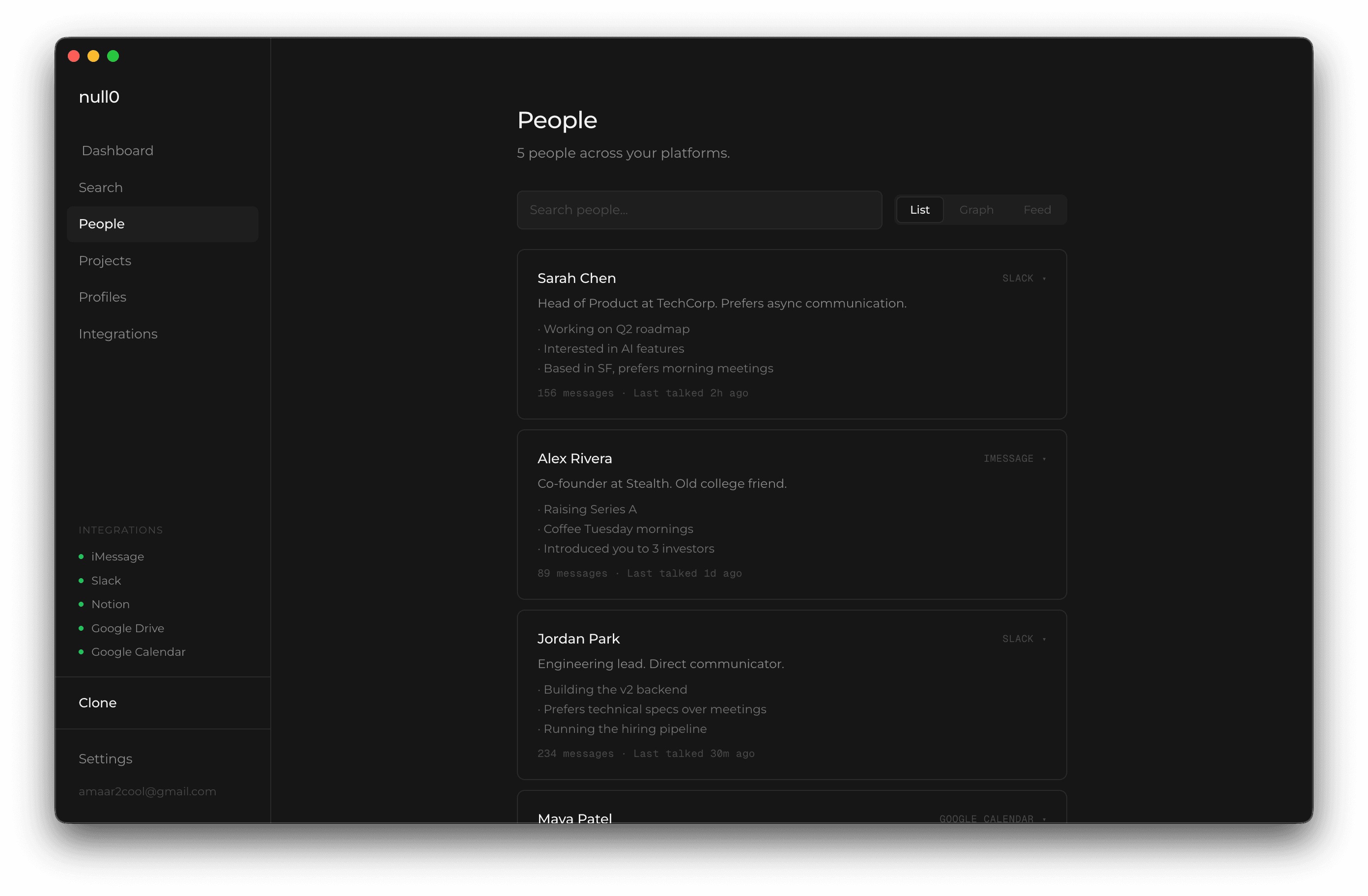Click the green maximize traffic light

pyautogui.click(x=113, y=56)
